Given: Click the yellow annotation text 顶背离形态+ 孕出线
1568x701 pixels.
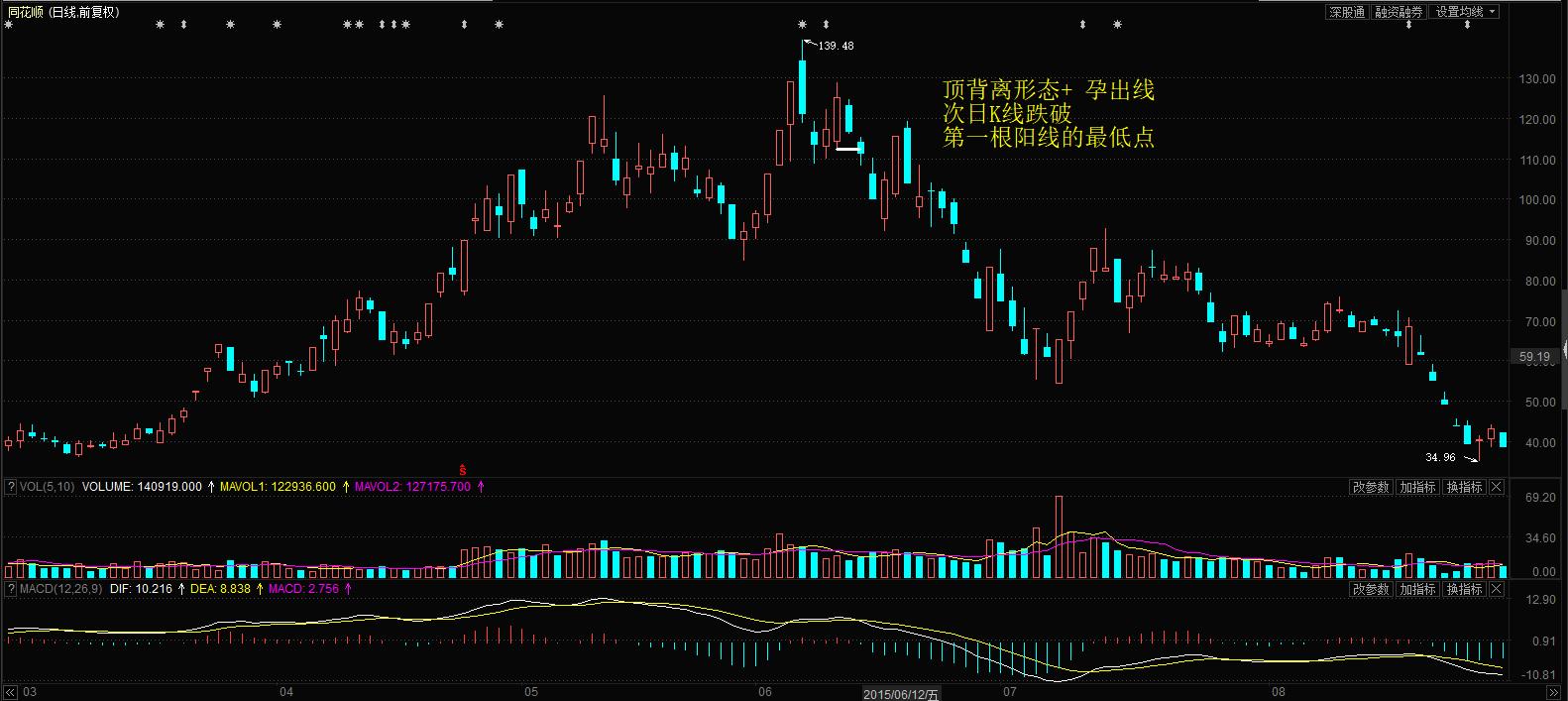Looking at the screenshot, I should point(1049,90).
